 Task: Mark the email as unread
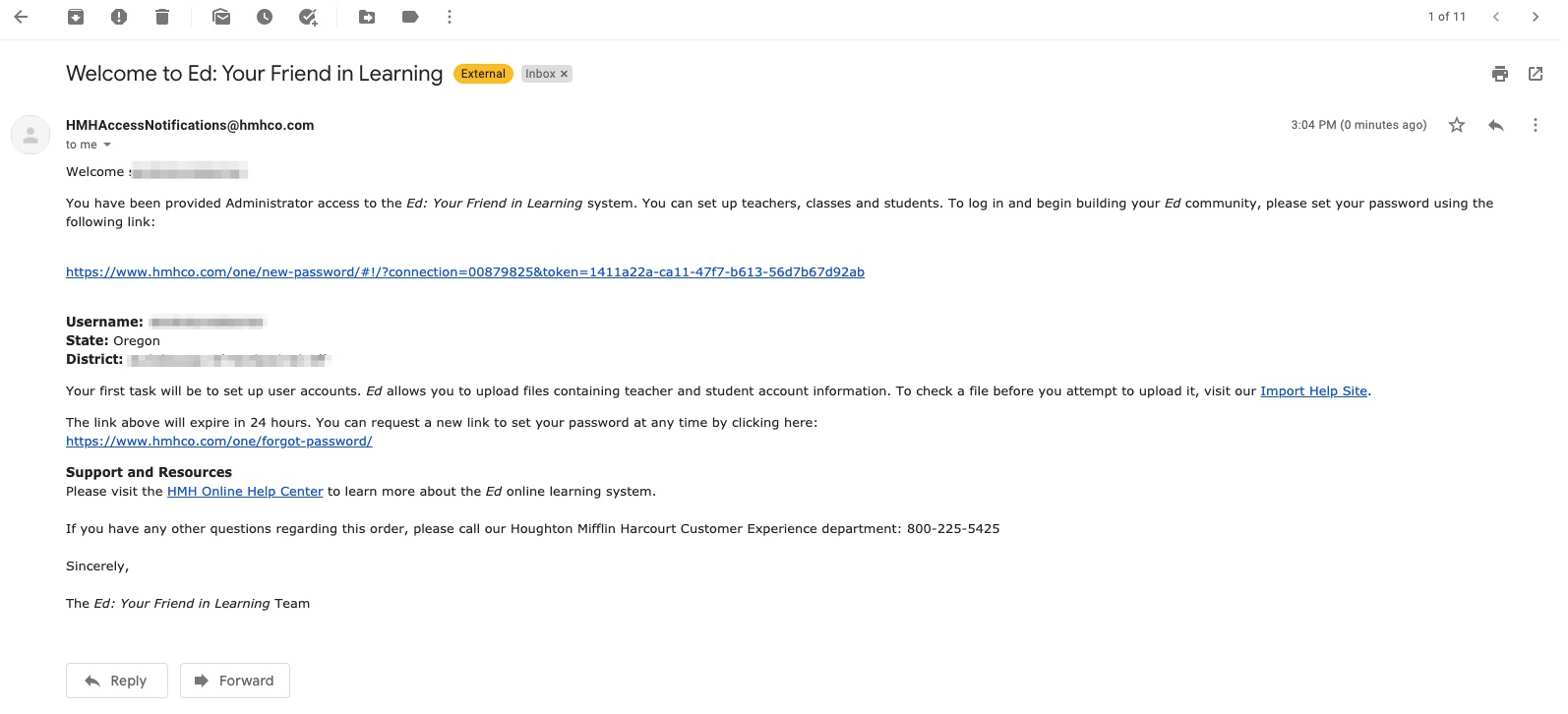pos(220,17)
